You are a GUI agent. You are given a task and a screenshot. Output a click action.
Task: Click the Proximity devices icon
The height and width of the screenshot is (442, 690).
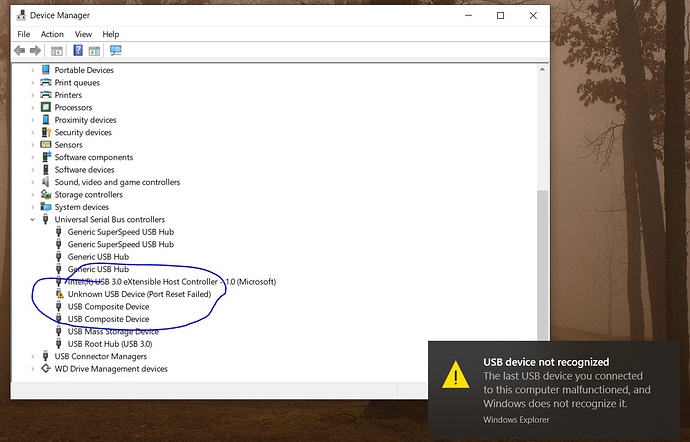(46, 119)
